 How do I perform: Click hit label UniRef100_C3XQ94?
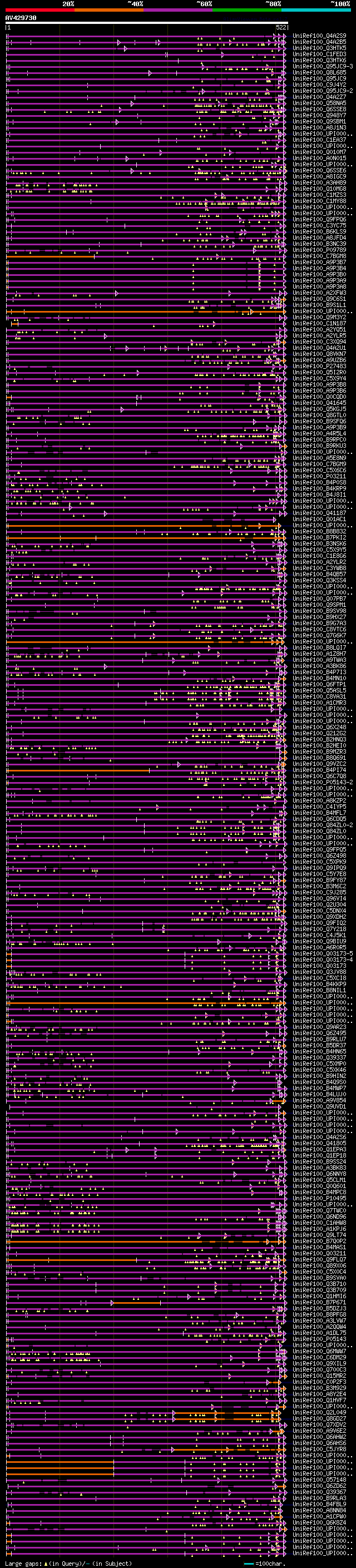pos(319,342)
